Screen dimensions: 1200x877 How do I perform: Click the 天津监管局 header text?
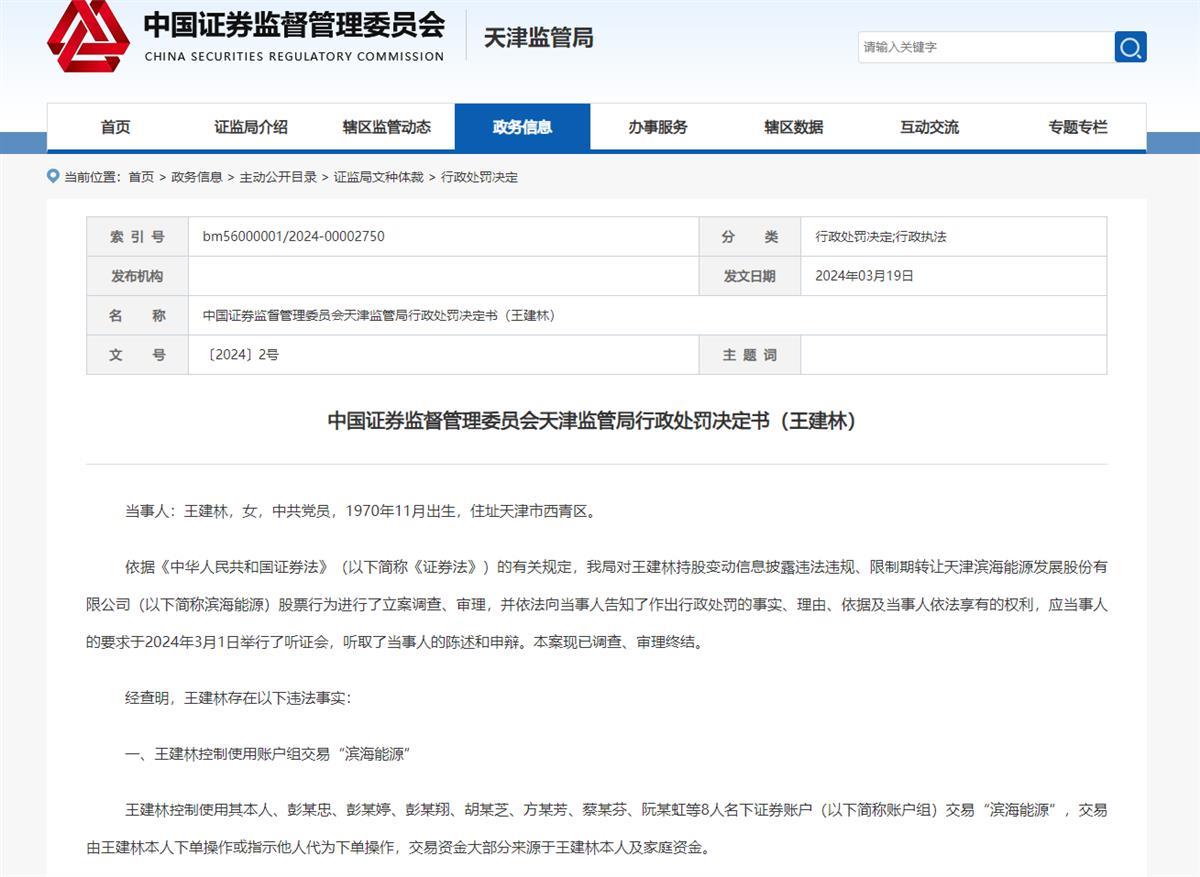tap(538, 38)
